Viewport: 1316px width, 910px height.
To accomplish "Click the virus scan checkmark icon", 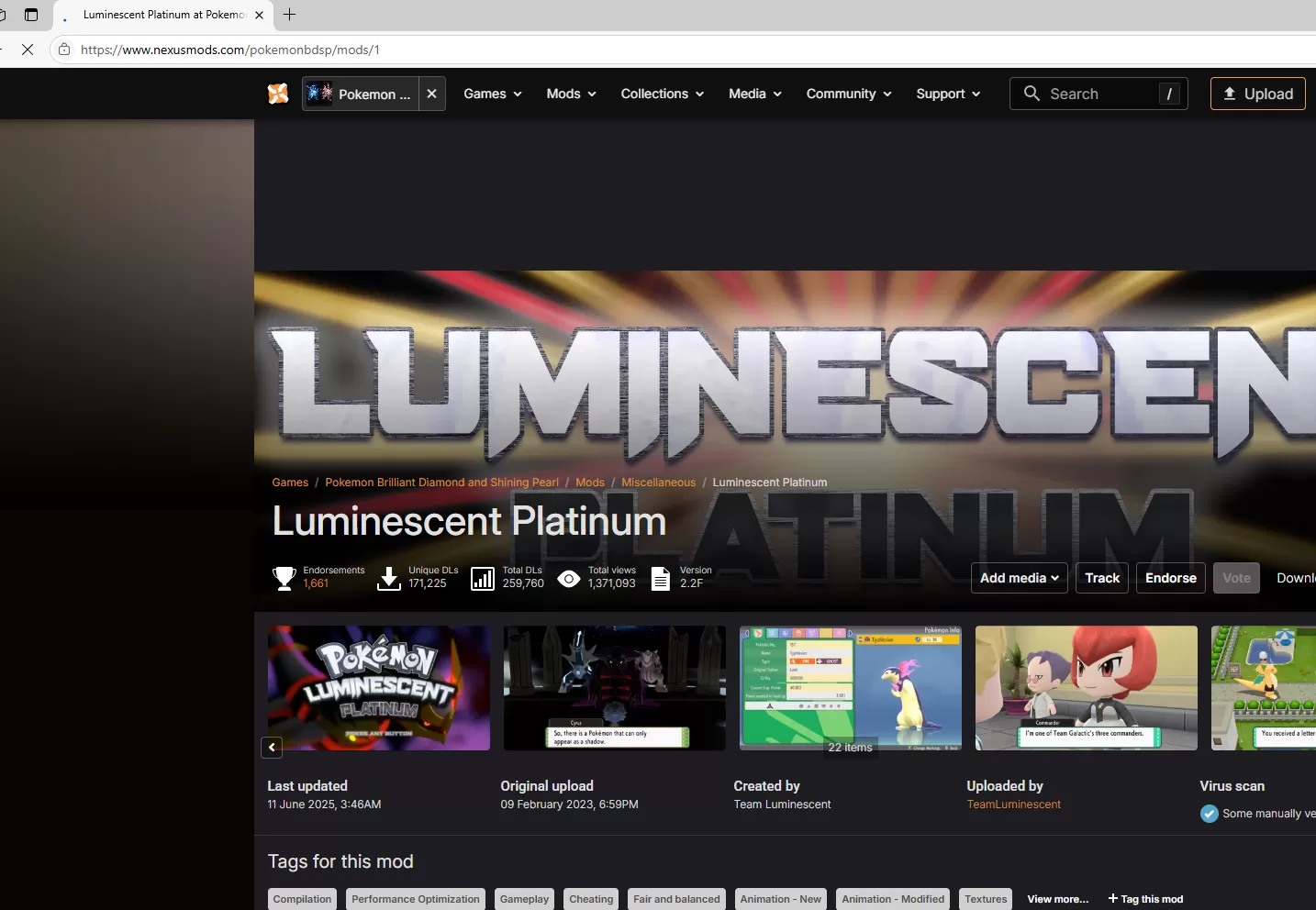I will 1210,814.
